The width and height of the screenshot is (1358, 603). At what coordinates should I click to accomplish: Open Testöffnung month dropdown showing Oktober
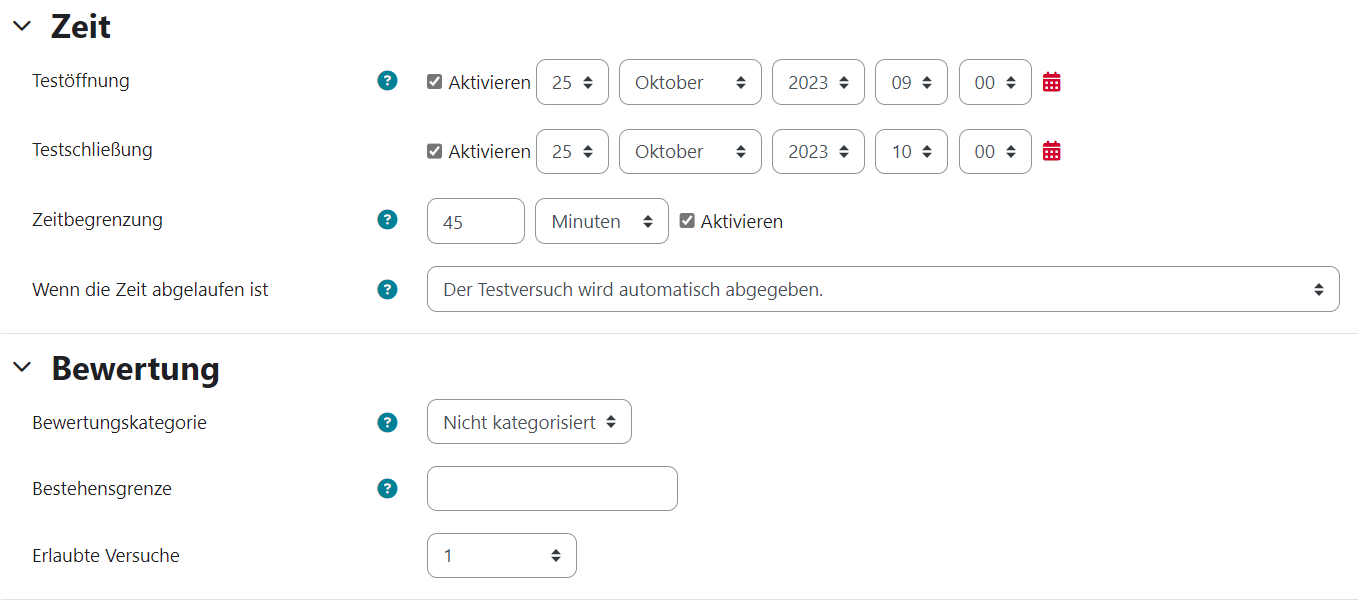tap(690, 82)
